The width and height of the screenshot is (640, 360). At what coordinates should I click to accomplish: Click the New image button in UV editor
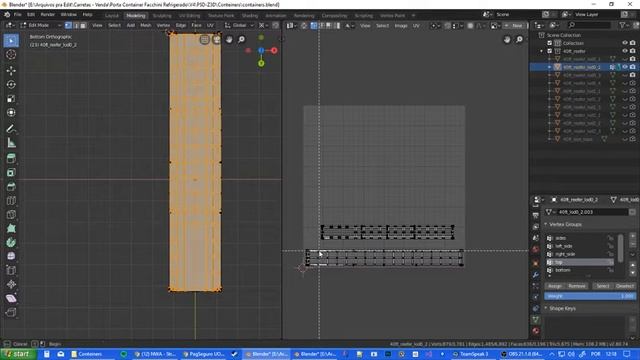coord(514,25)
